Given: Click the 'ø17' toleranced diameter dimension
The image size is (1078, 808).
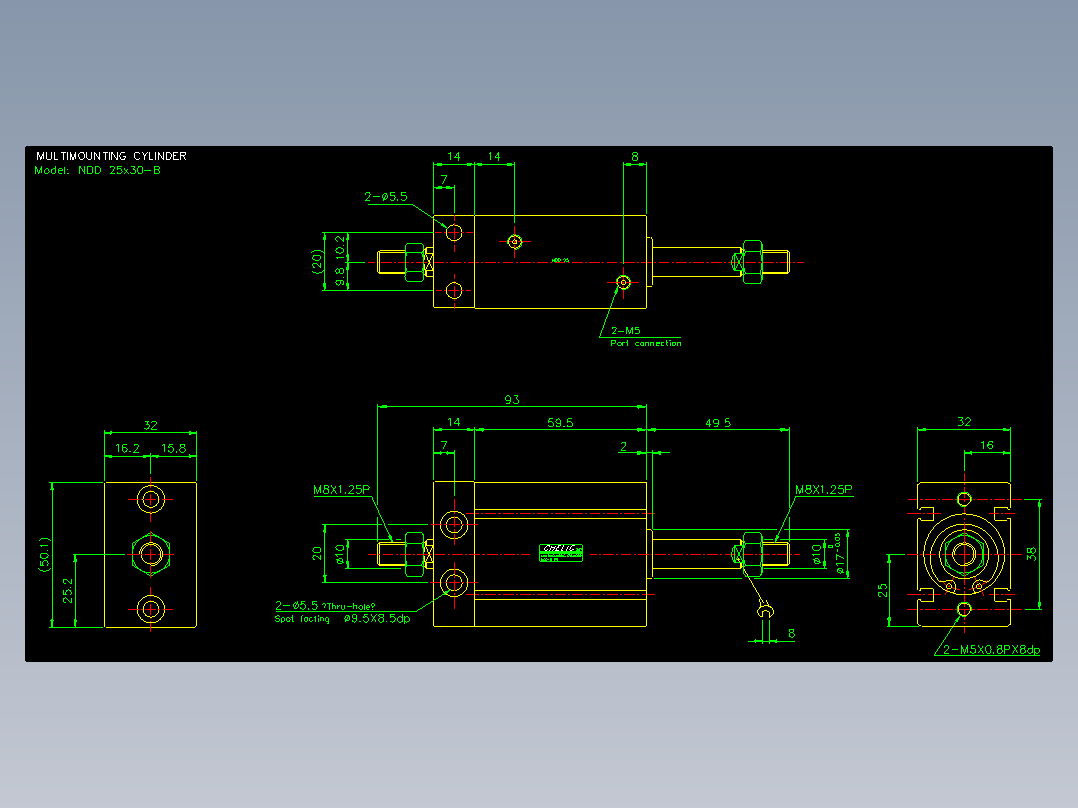Looking at the screenshot, I should pyautogui.click(x=839, y=554).
